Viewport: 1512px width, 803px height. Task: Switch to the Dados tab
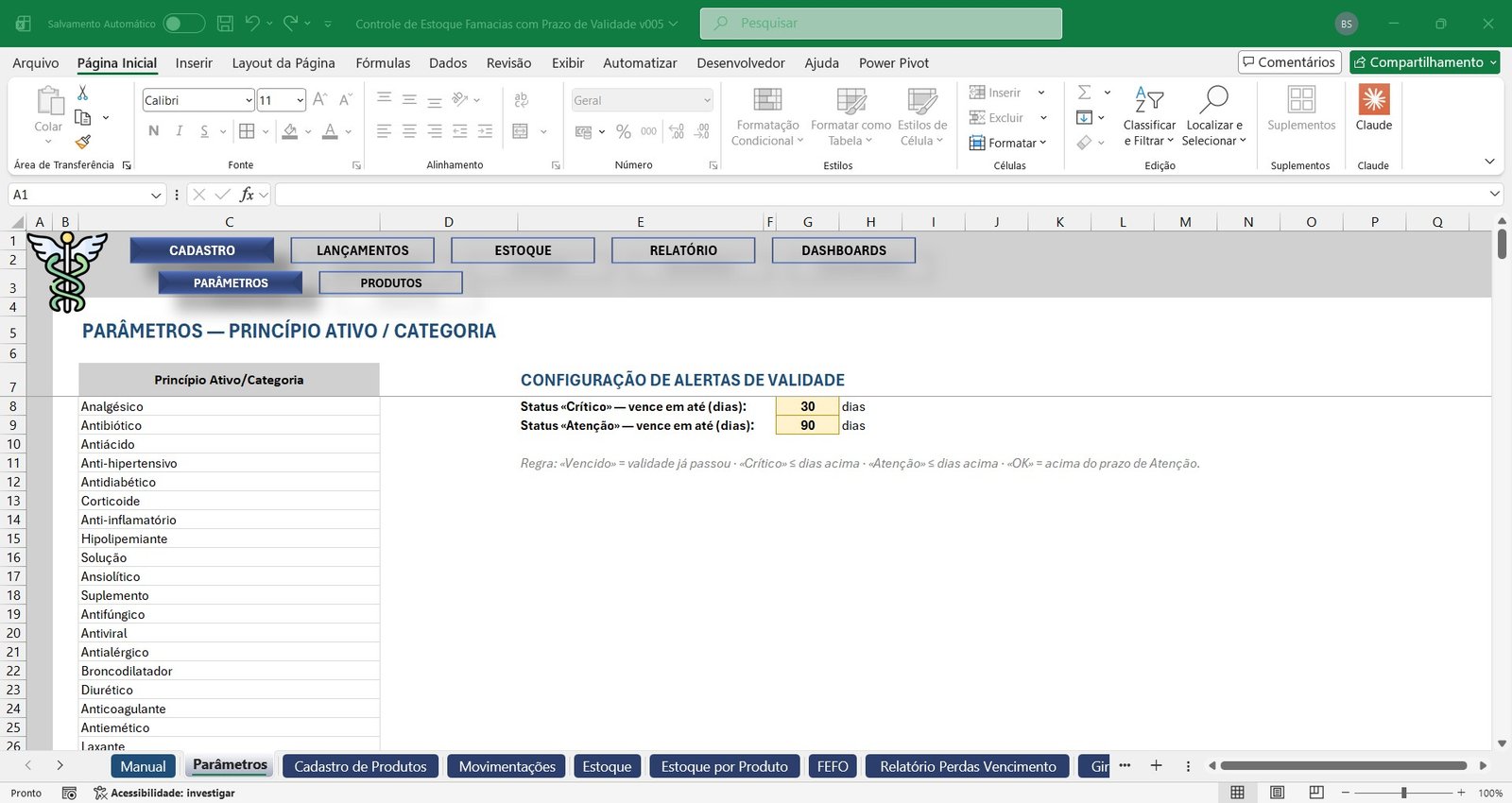coord(448,63)
